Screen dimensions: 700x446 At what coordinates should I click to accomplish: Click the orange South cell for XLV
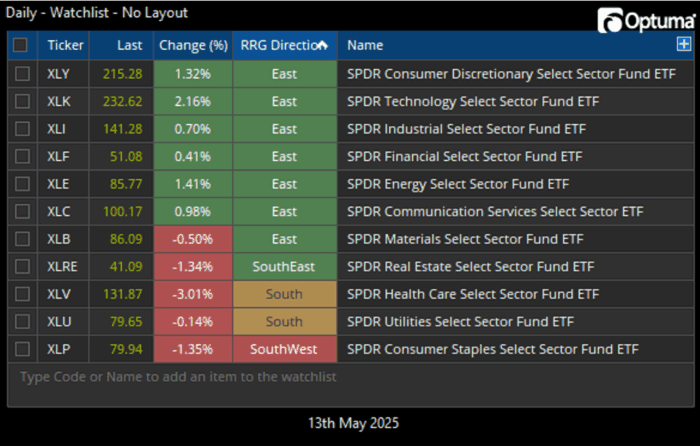pyautogui.click(x=284, y=294)
